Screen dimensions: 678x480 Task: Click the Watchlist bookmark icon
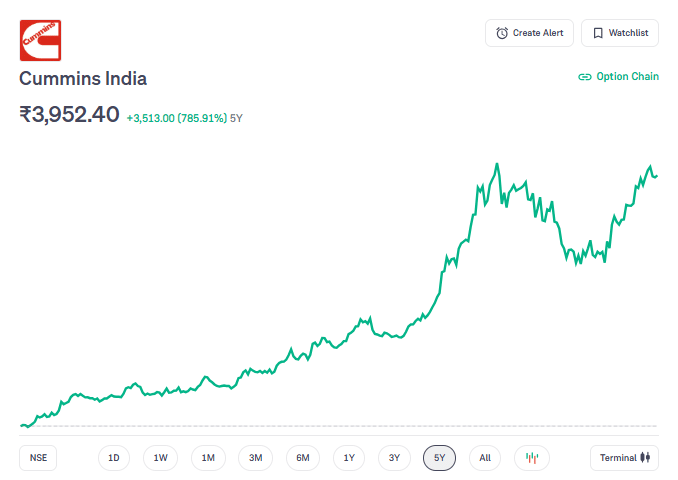pos(598,33)
